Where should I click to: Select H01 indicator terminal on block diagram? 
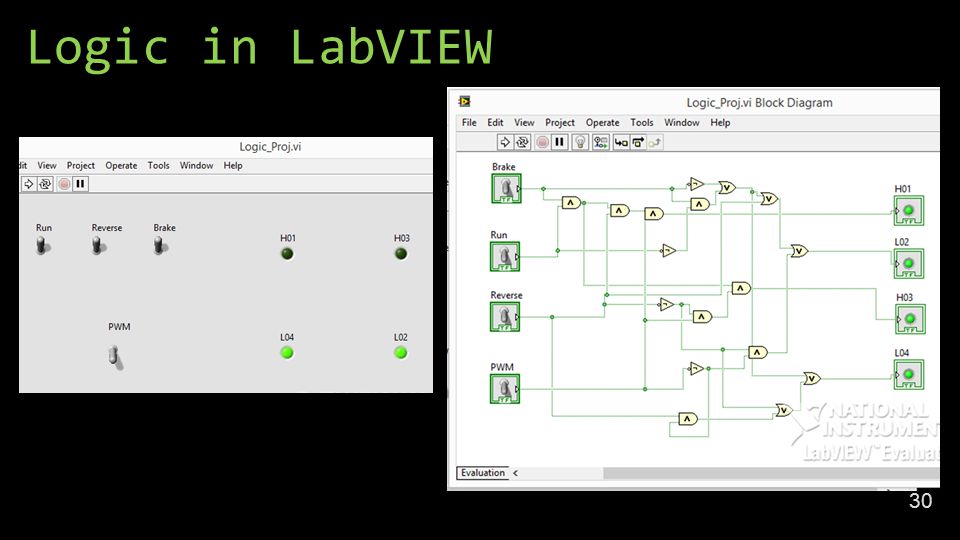909,211
